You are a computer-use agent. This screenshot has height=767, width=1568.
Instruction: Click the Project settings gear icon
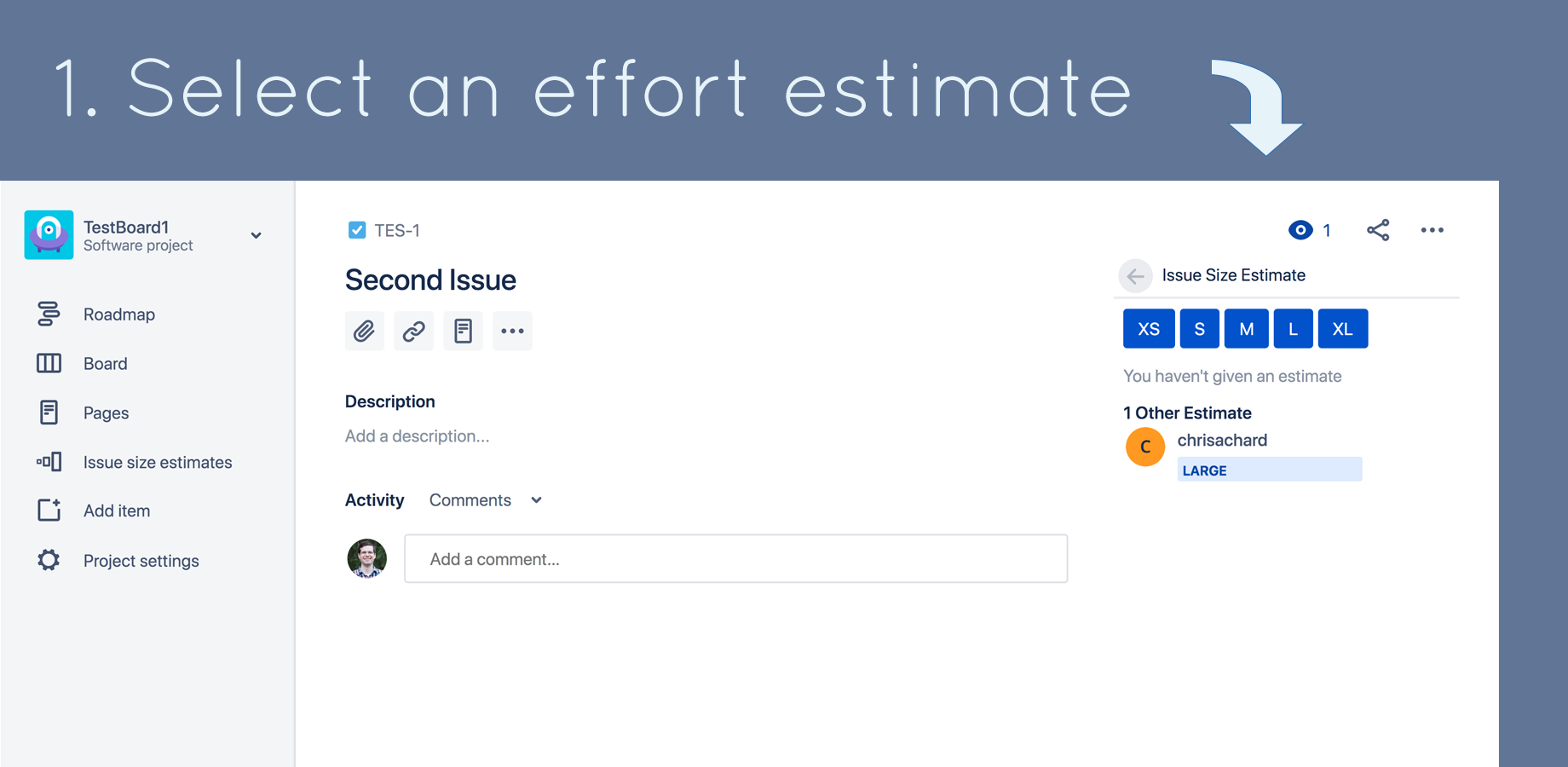[x=49, y=560]
